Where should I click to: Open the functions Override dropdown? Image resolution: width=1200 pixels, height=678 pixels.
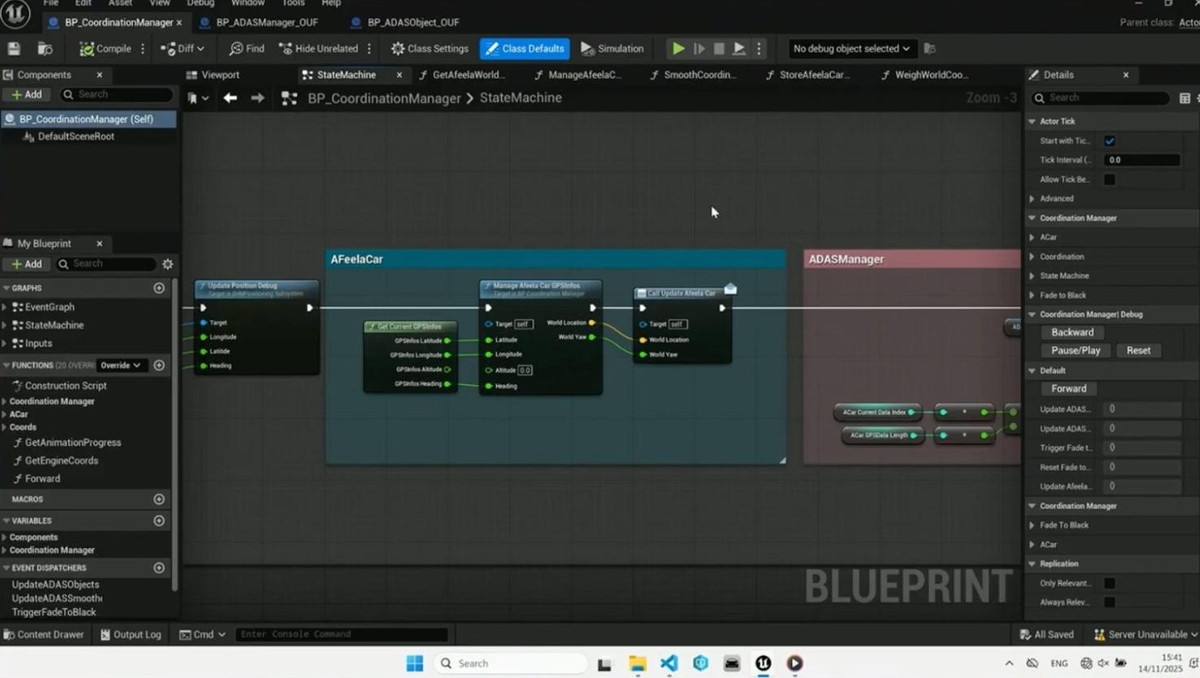tap(121, 366)
